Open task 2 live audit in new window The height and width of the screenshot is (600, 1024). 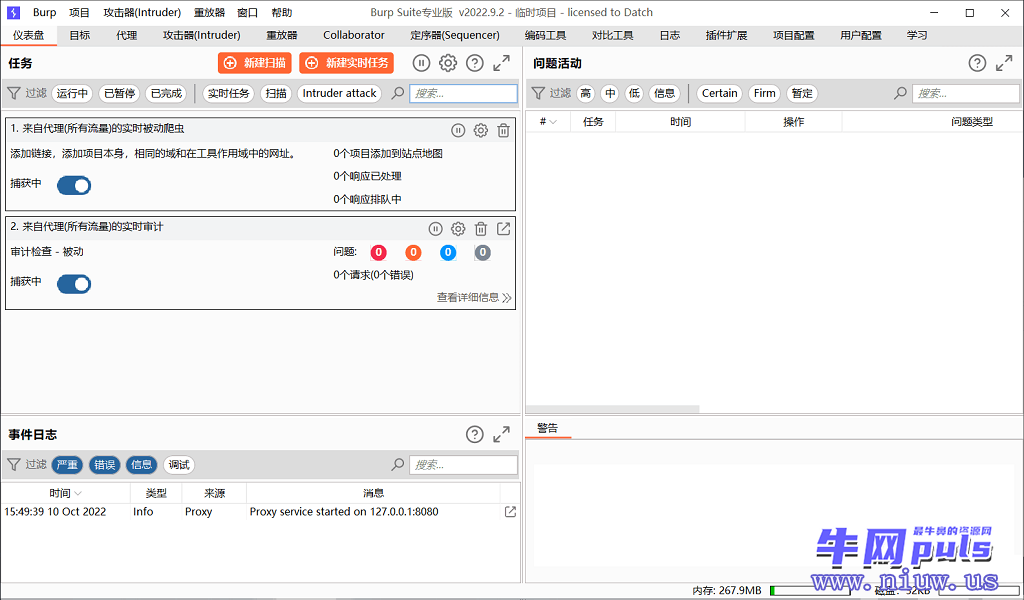504,229
